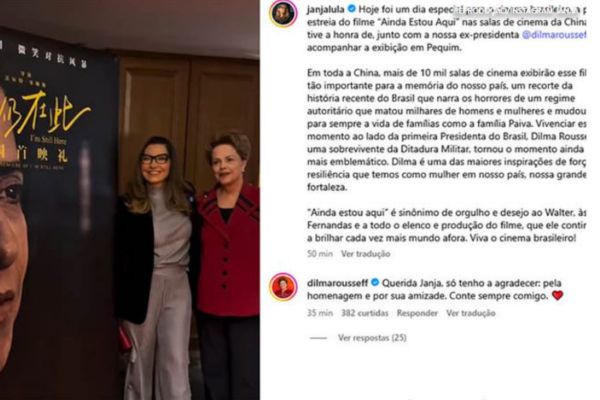The image size is (600, 400).
Task: Translate Dilma's comment via Ver tradução
Action: coord(471,313)
